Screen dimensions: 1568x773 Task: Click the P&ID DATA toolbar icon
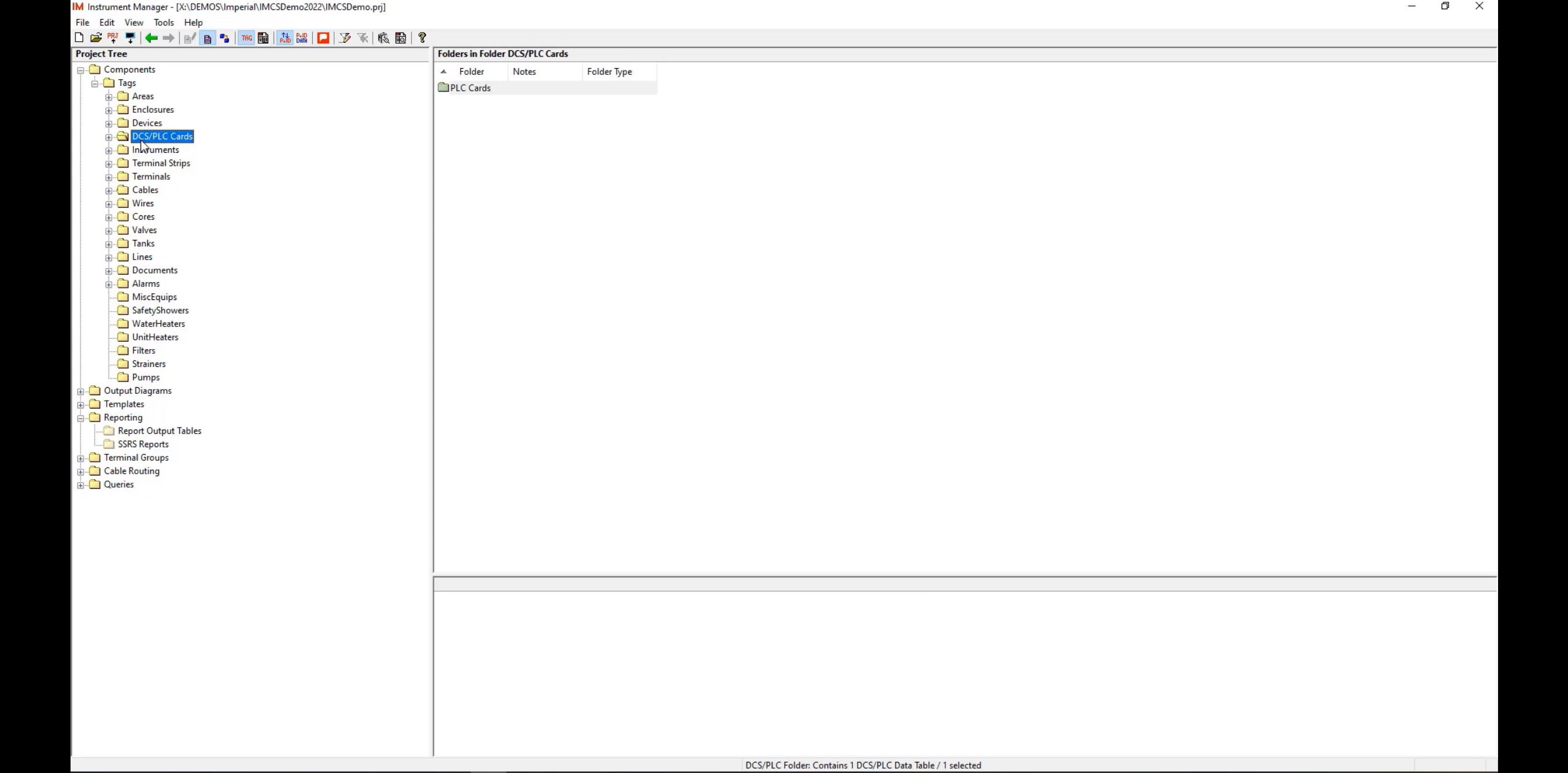coord(302,38)
